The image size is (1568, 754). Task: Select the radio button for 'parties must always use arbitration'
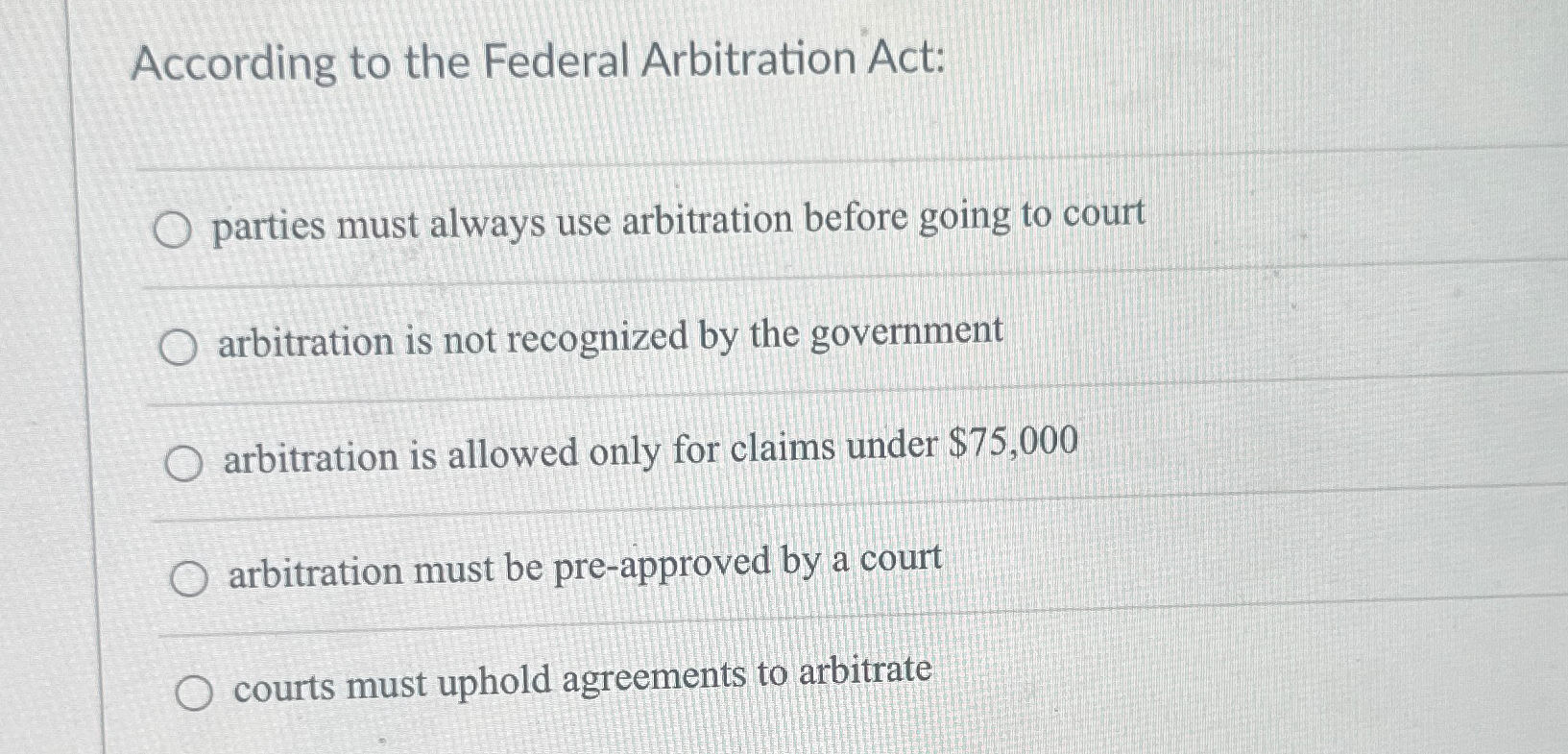click(x=174, y=229)
